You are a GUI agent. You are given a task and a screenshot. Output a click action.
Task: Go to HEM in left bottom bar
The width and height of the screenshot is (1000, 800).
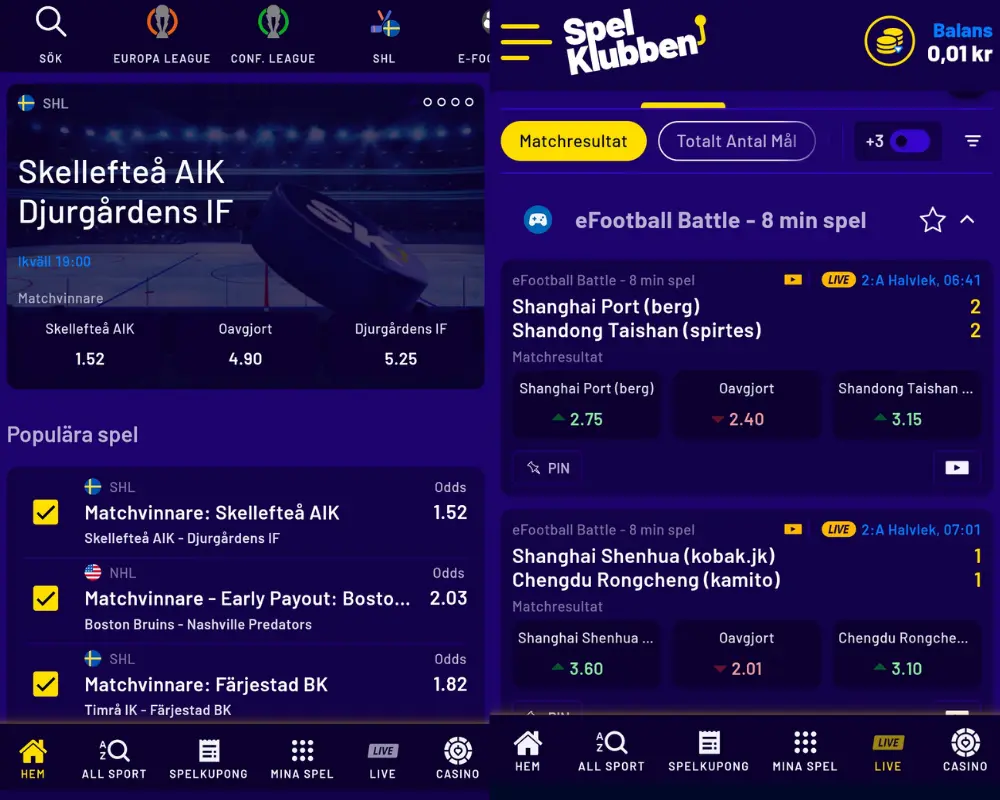33,759
